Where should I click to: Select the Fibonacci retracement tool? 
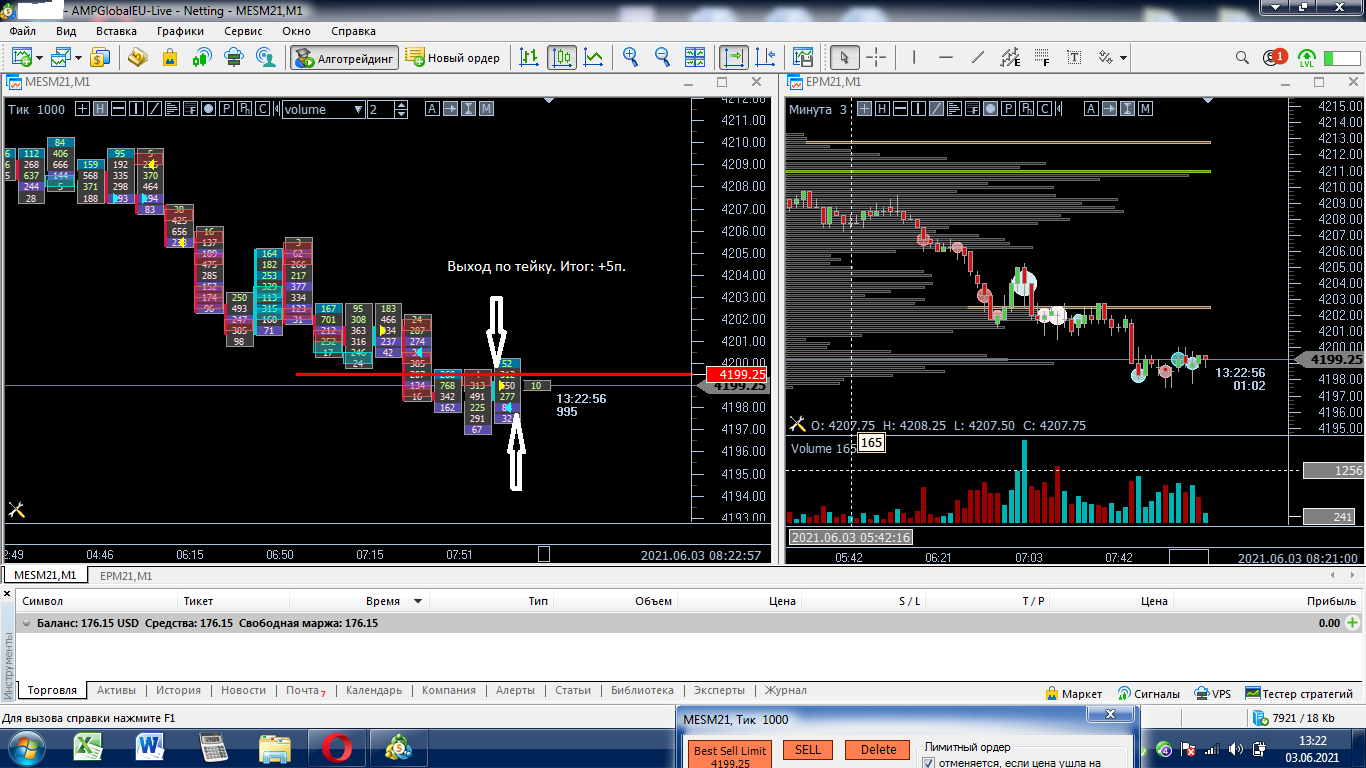[1042, 57]
